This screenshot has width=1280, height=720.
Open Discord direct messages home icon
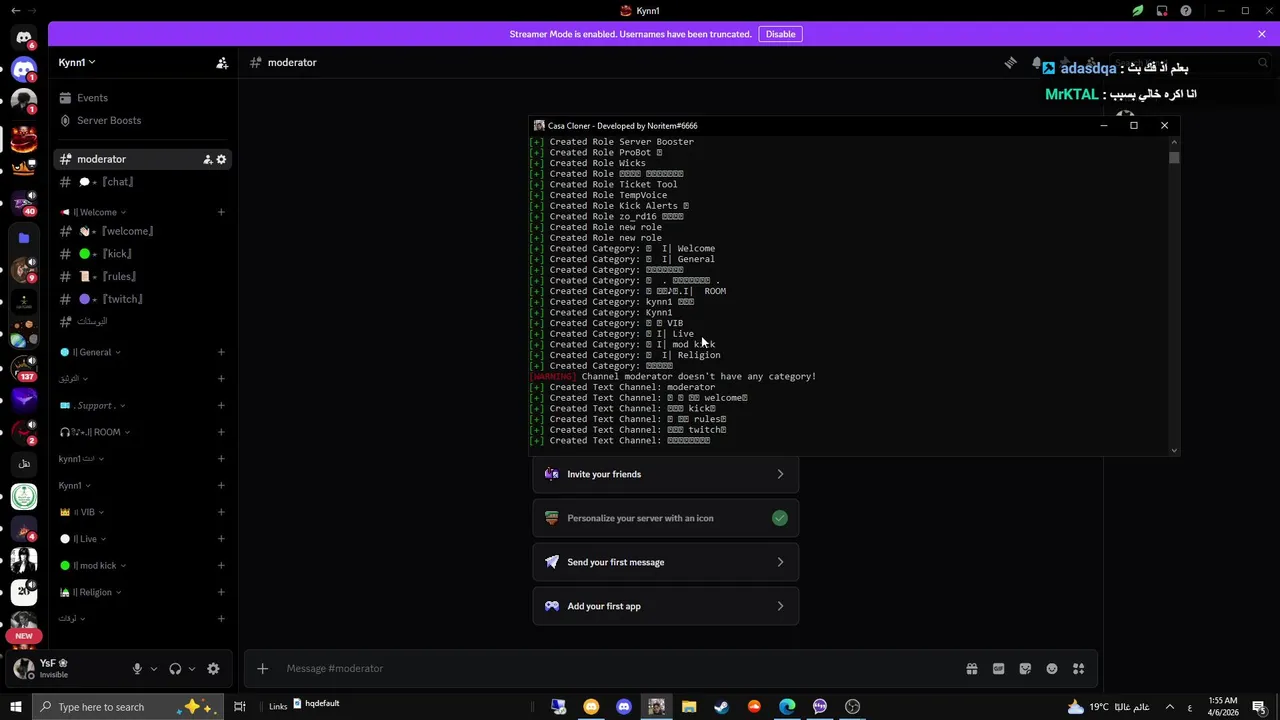pos(24,38)
